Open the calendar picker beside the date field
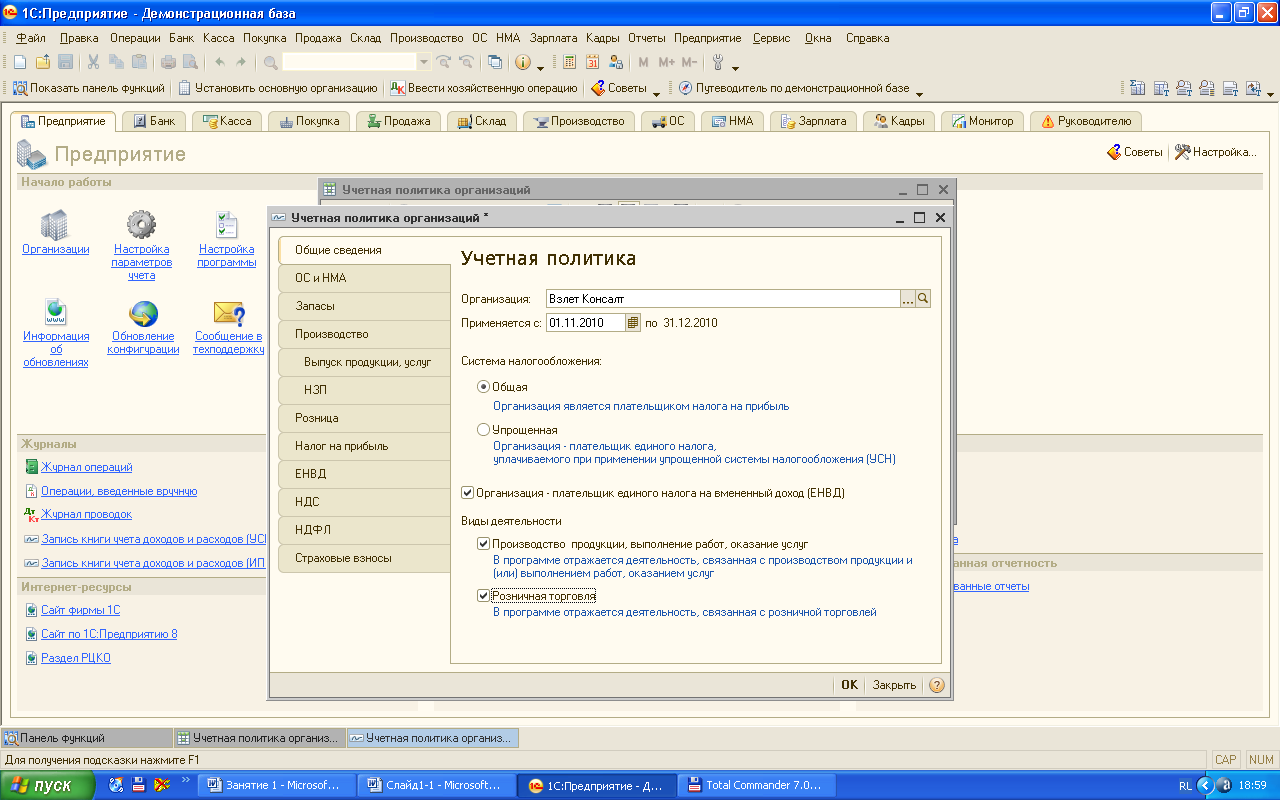The height and width of the screenshot is (800, 1280). click(633, 323)
